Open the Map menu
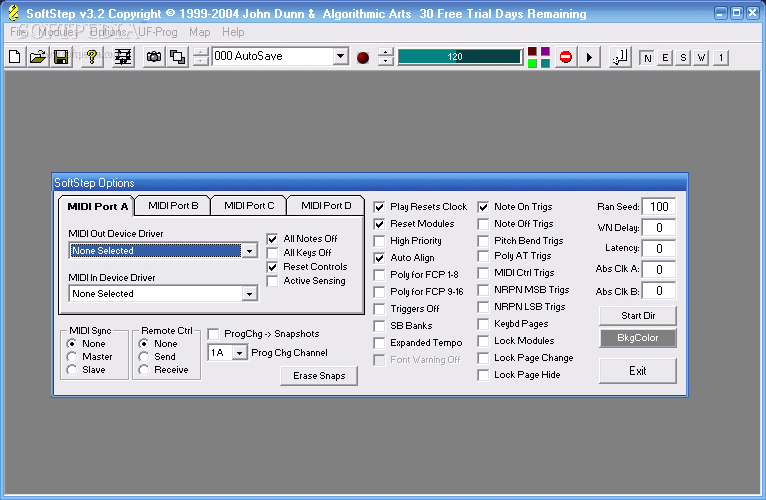 199,32
